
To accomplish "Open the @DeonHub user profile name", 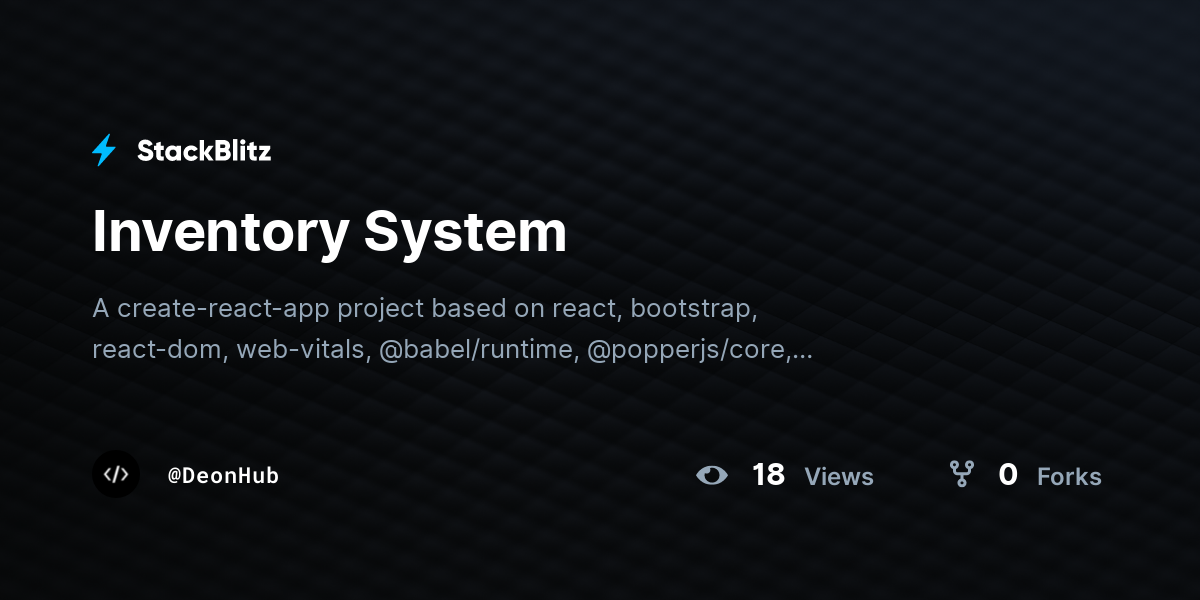I will (223, 476).
